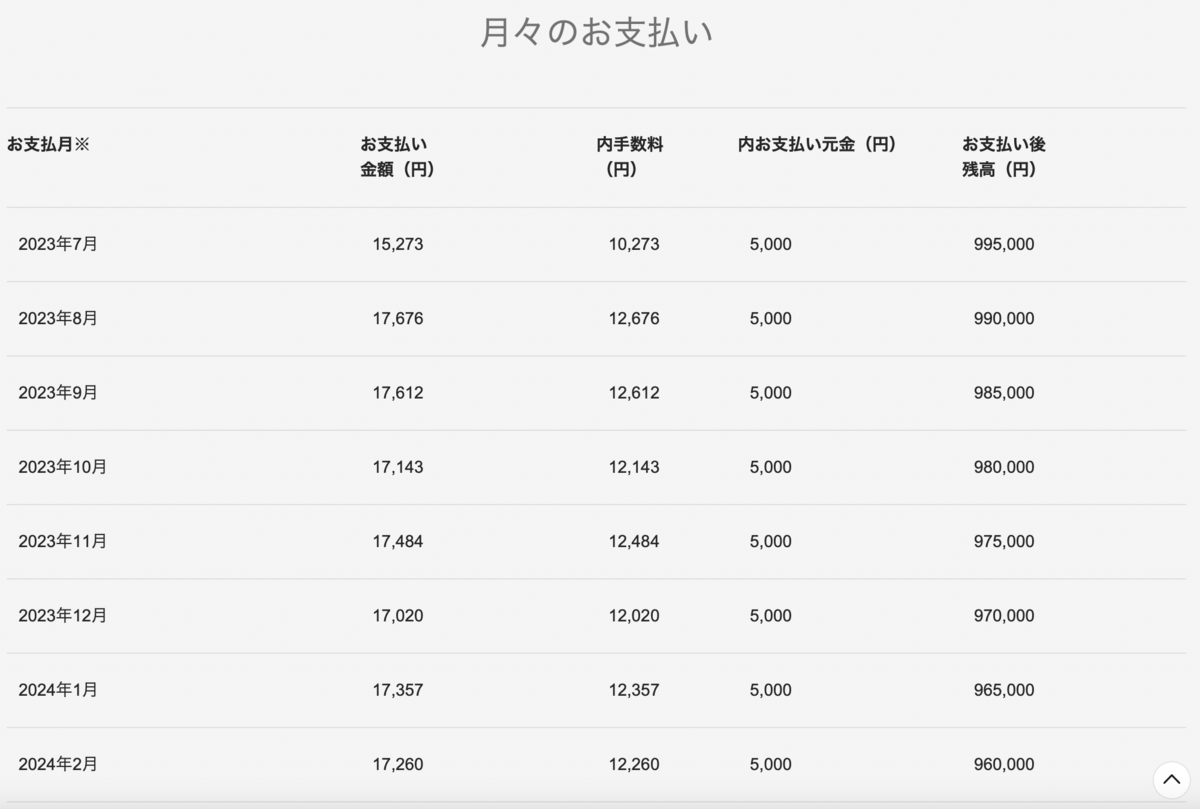This screenshot has width=1200, height=809.
Task: Select the 2024年2月 row label
Action: 58,764
